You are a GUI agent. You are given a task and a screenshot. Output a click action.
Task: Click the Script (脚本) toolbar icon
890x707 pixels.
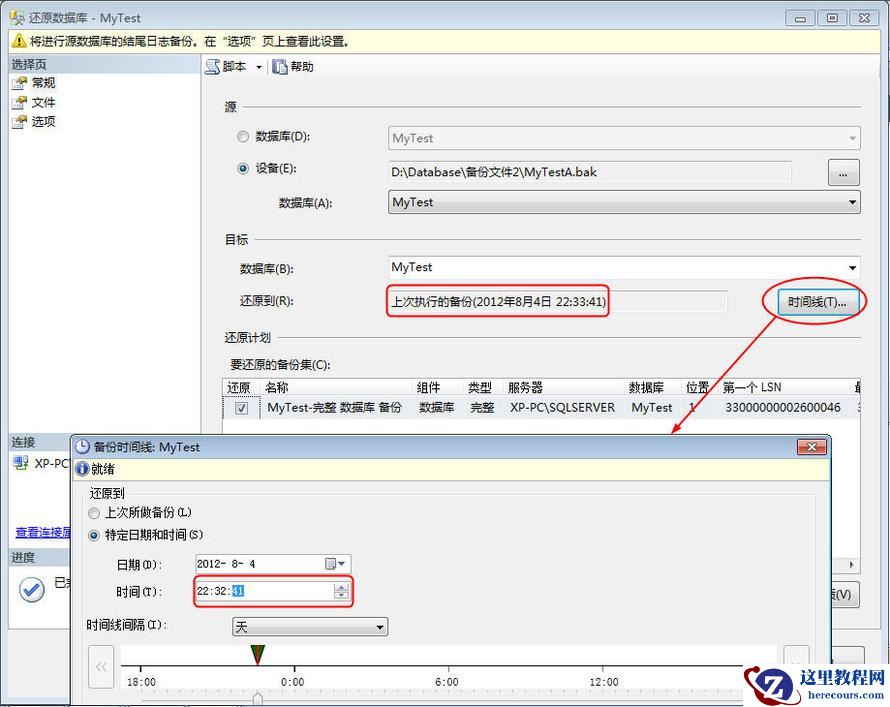click(212, 67)
